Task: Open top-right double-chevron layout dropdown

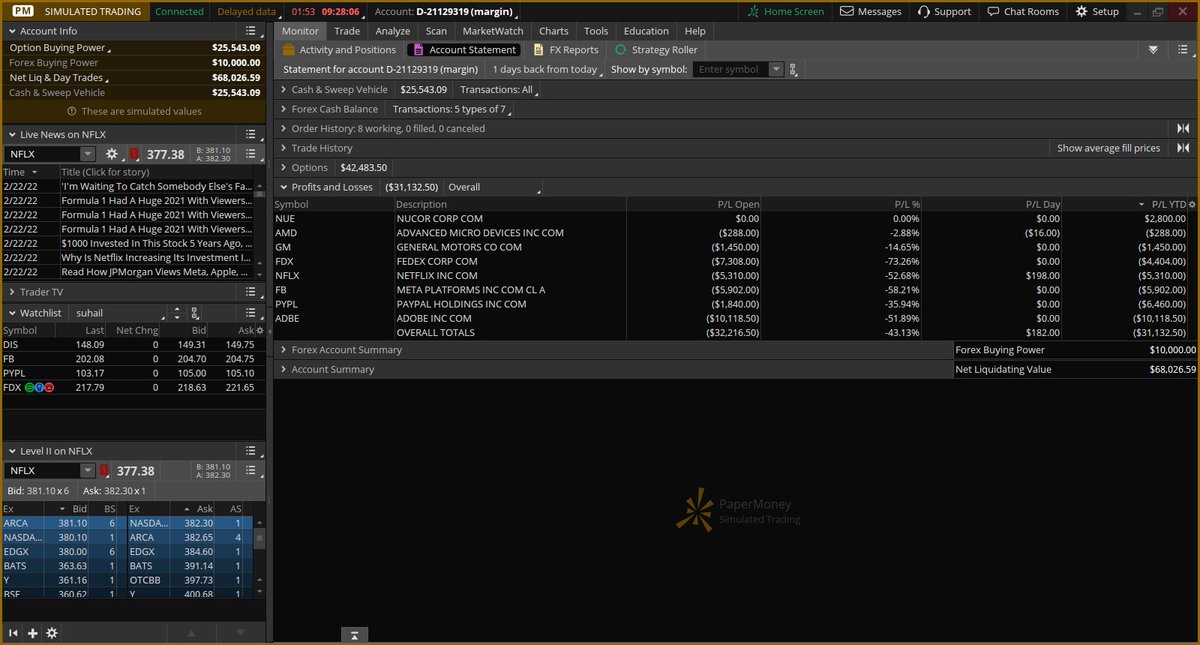Action: (1153, 49)
